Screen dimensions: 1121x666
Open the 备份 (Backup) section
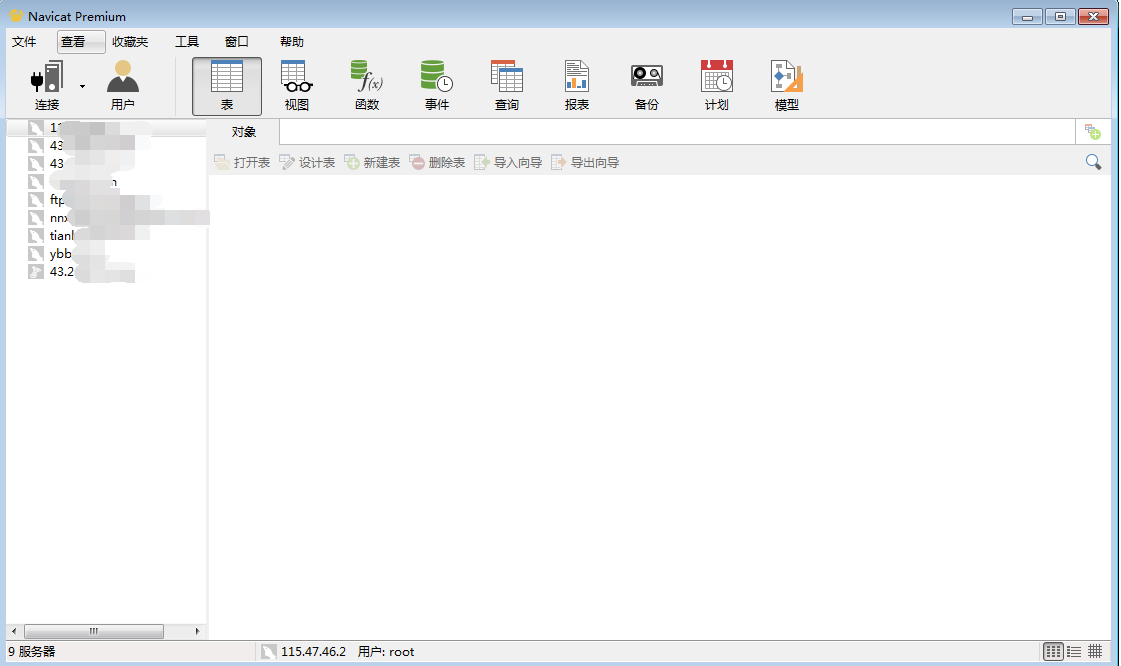tap(647, 86)
